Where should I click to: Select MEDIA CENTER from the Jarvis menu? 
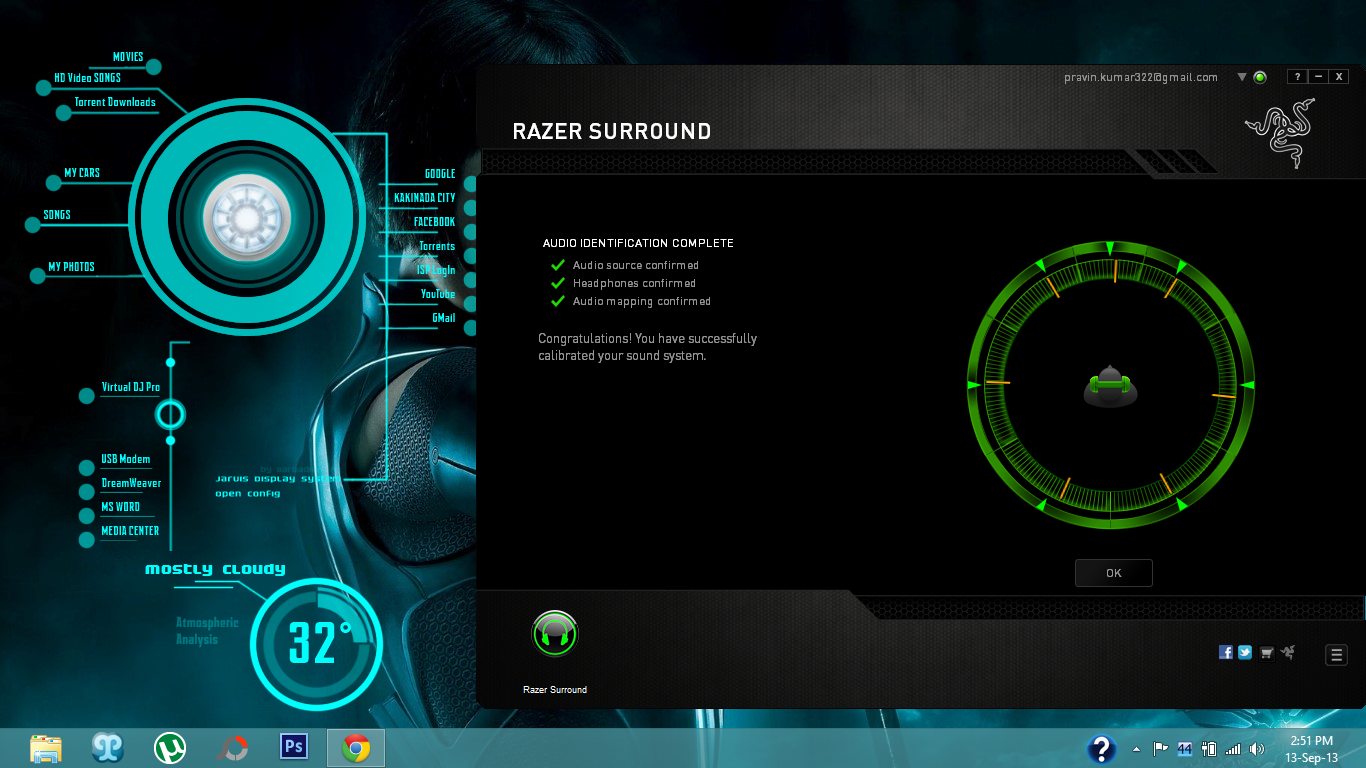[128, 530]
